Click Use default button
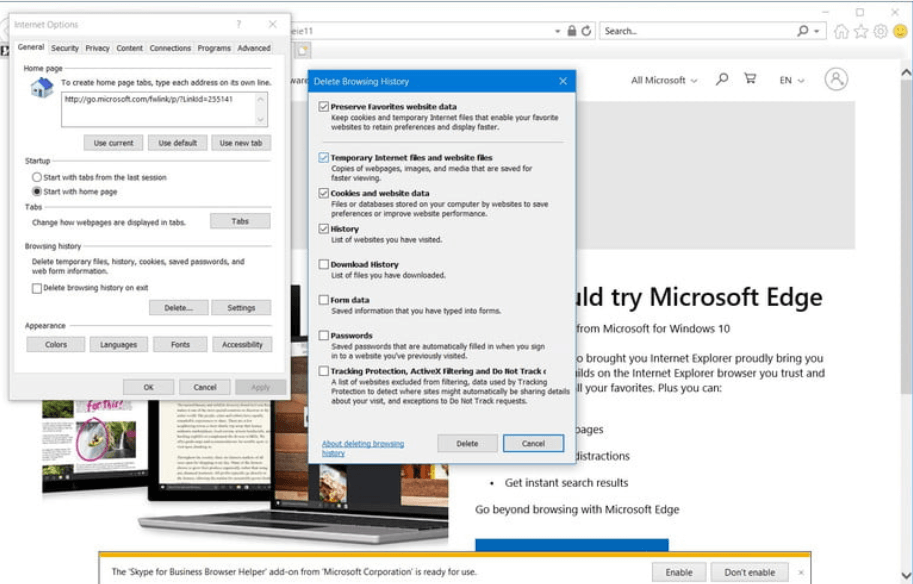The height and width of the screenshot is (584, 913). (178, 143)
